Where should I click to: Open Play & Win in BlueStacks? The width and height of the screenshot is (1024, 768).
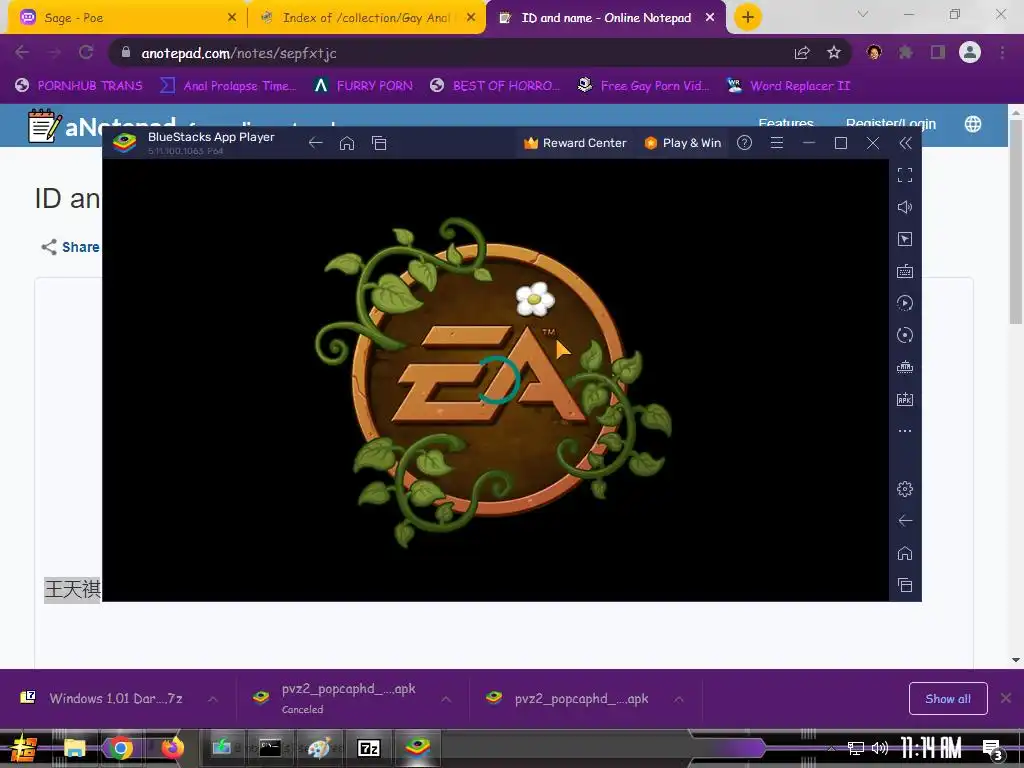coord(682,143)
